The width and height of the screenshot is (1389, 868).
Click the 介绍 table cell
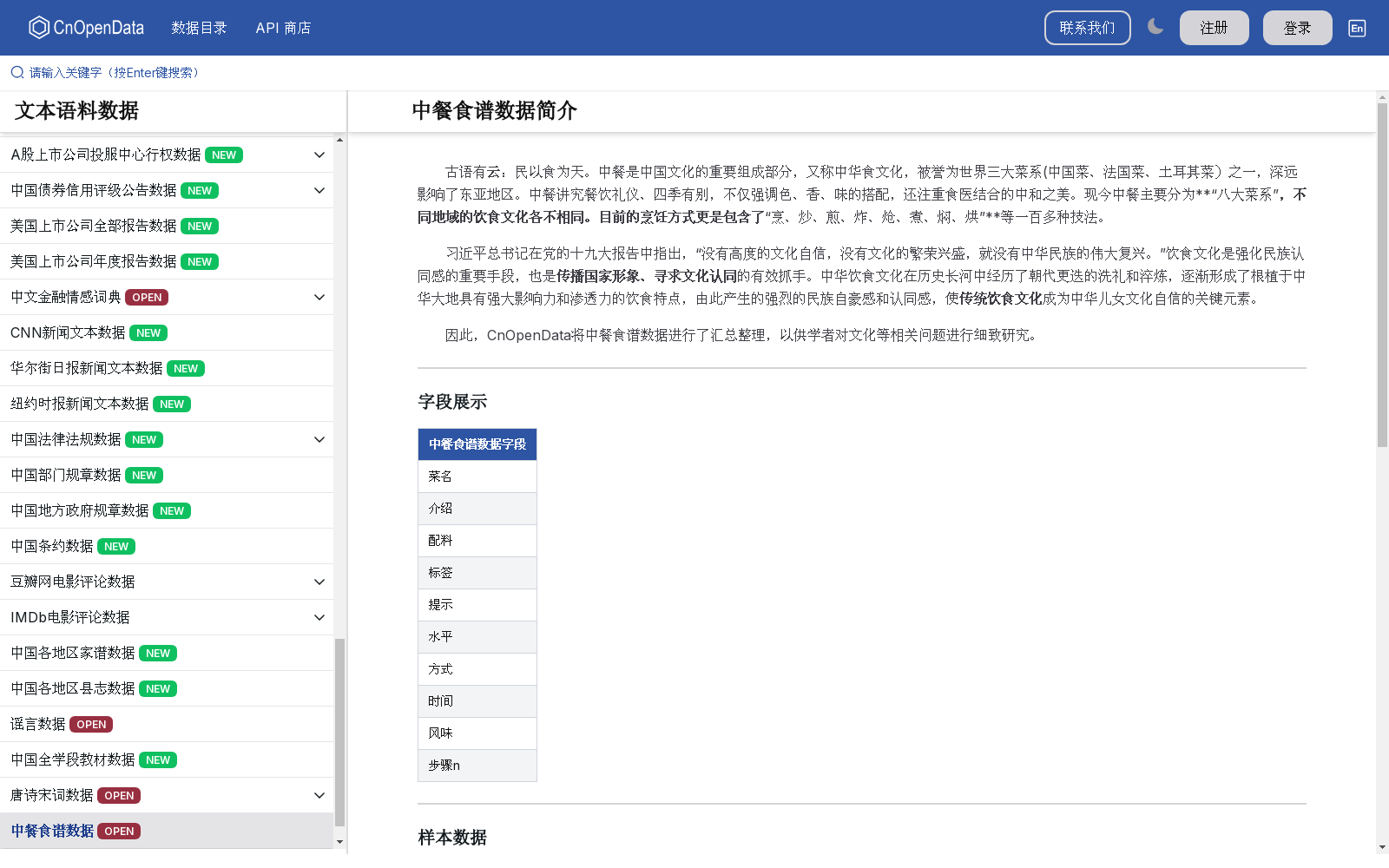477,509
